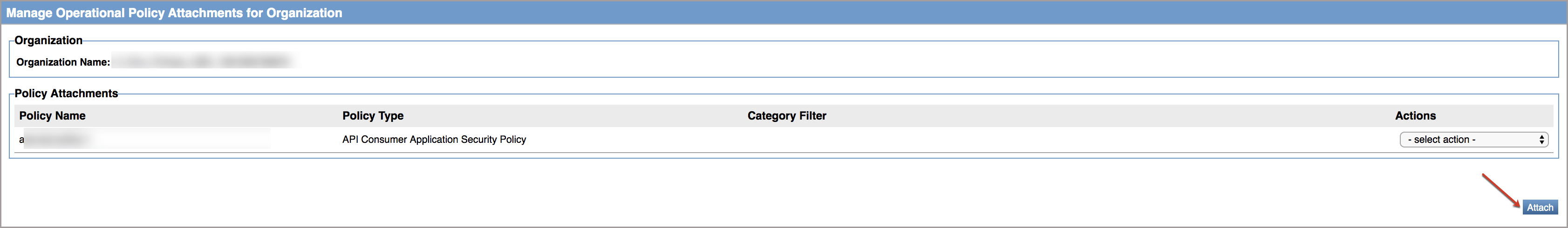Screen dimensions: 1568x228
Task: Click the red arrow pointing to Attach
Action: tap(1500, 190)
